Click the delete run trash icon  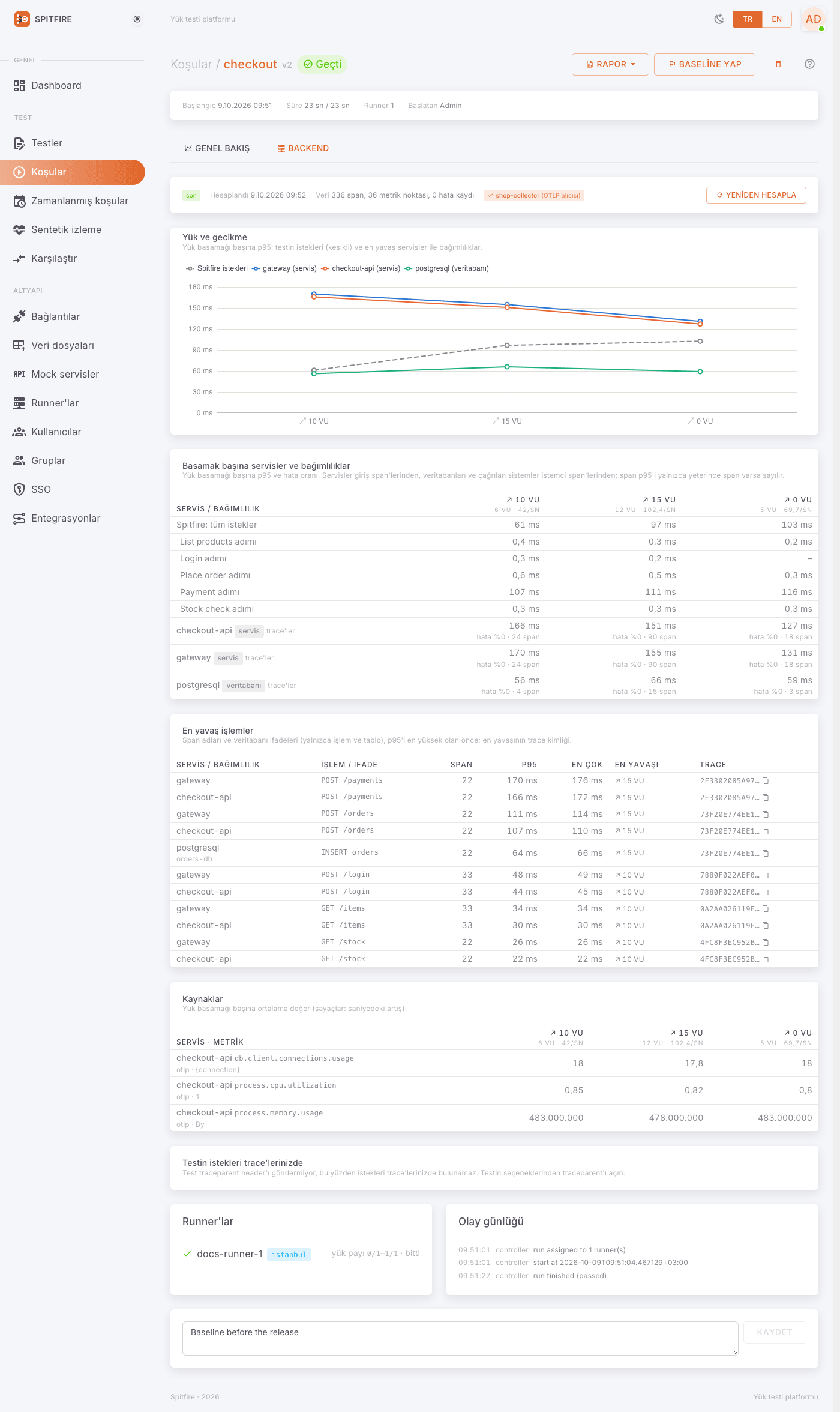pyautogui.click(x=778, y=64)
